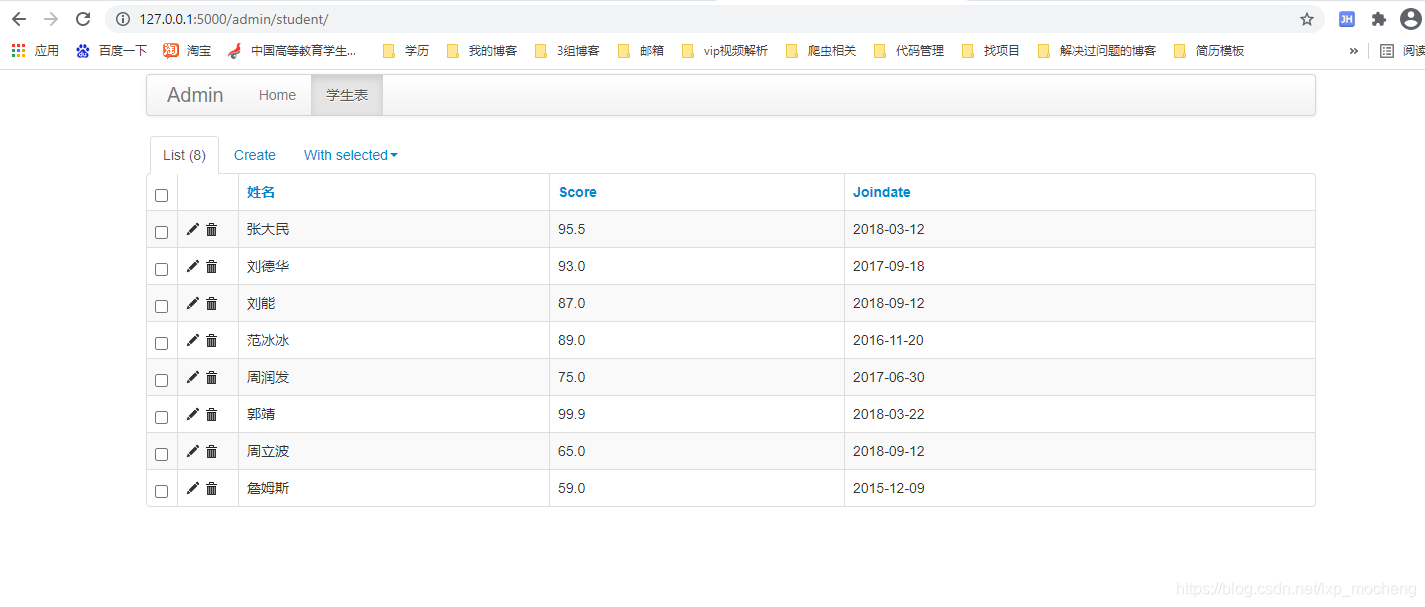The image size is (1425, 607).
Task: Edit the 周润发 student entry
Action: (193, 377)
